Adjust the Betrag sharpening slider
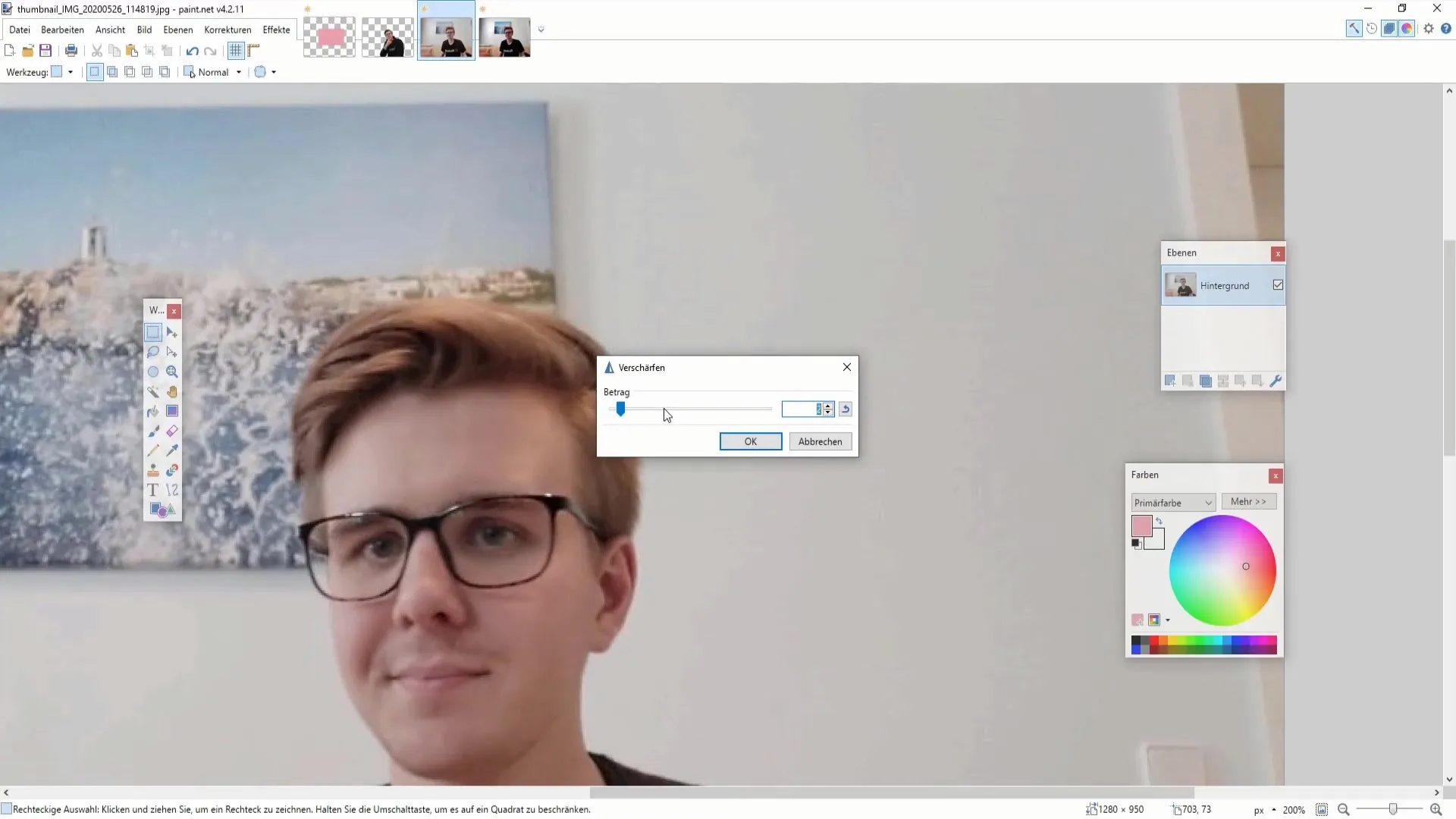The height and width of the screenshot is (819, 1456). pyautogui.click(x=620, y=408)
